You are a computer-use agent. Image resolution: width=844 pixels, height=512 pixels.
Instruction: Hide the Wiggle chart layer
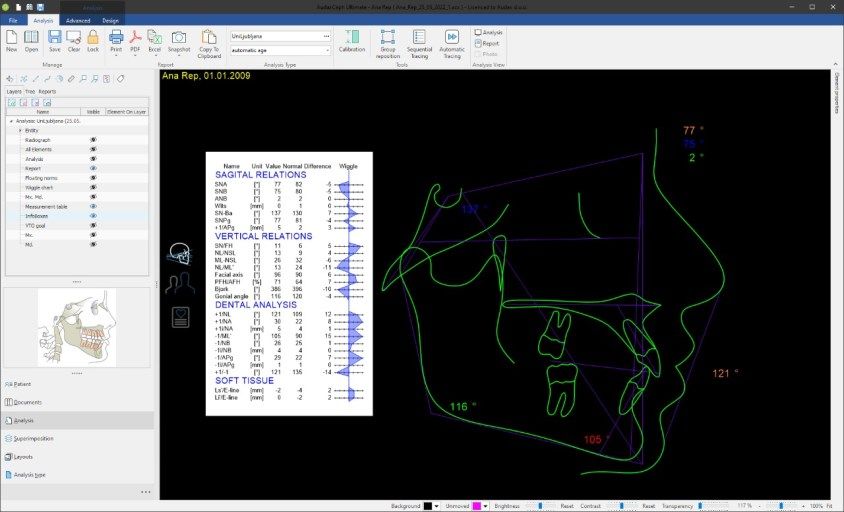pos(93,187)
